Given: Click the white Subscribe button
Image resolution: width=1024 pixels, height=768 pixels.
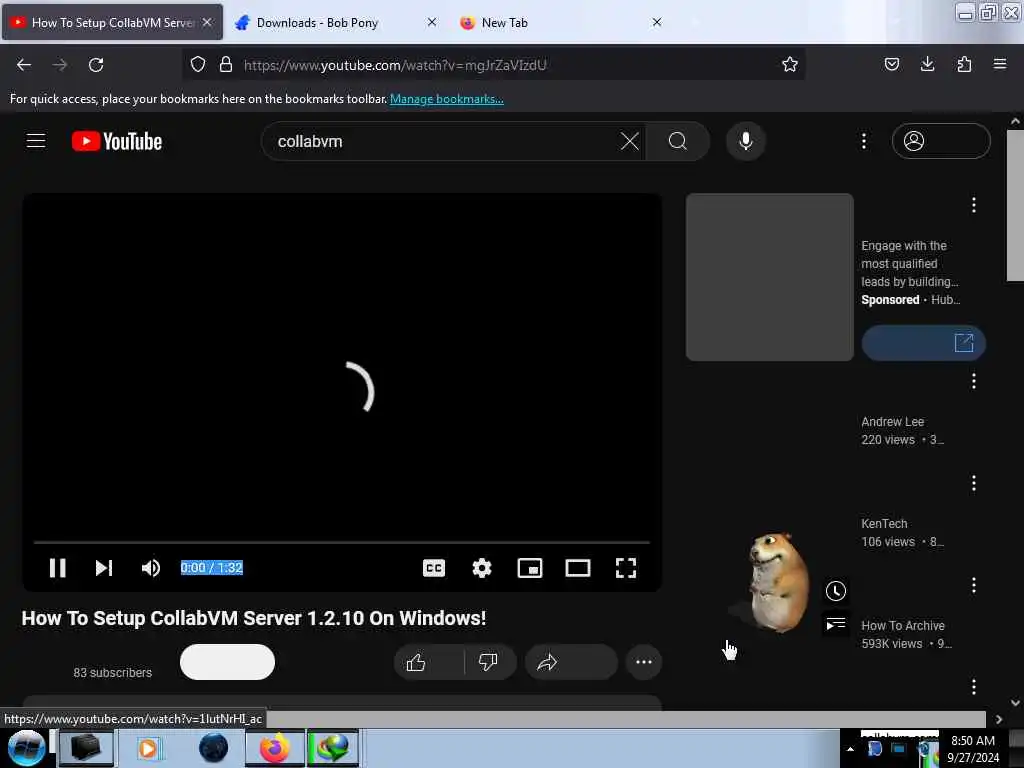Looking at the screenshot, I should 227,662.
